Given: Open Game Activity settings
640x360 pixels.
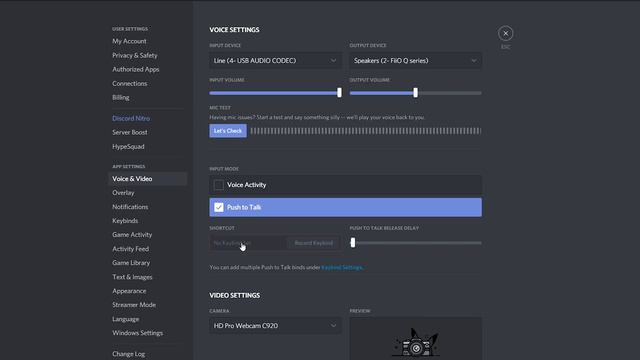Looking at the screenshot, I should [x=132, y=235].
